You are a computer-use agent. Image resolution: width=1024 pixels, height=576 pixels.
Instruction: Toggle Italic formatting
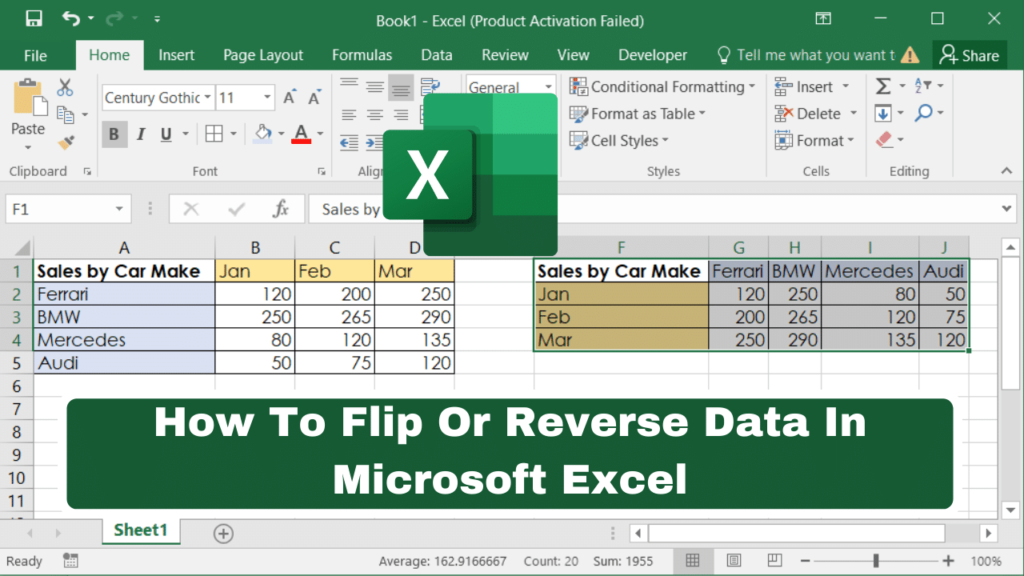click(x=141, y=134)
